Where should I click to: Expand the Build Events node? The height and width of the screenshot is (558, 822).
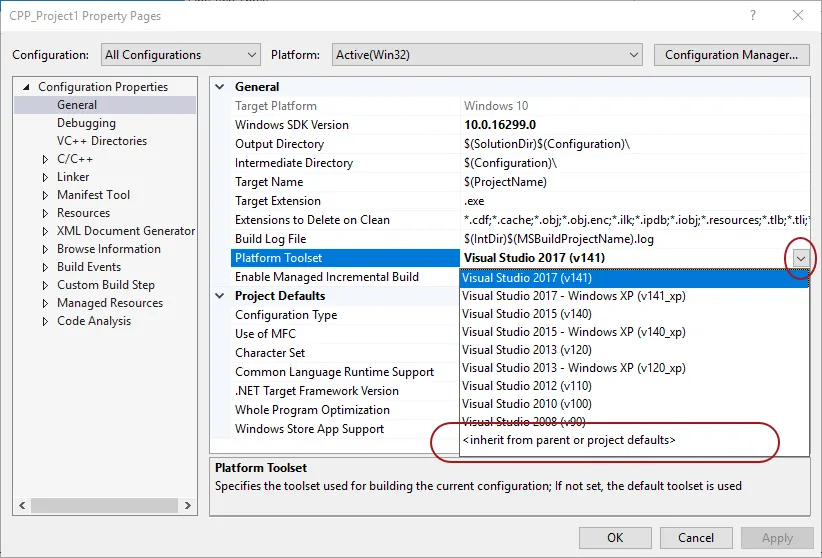point(46,267)
